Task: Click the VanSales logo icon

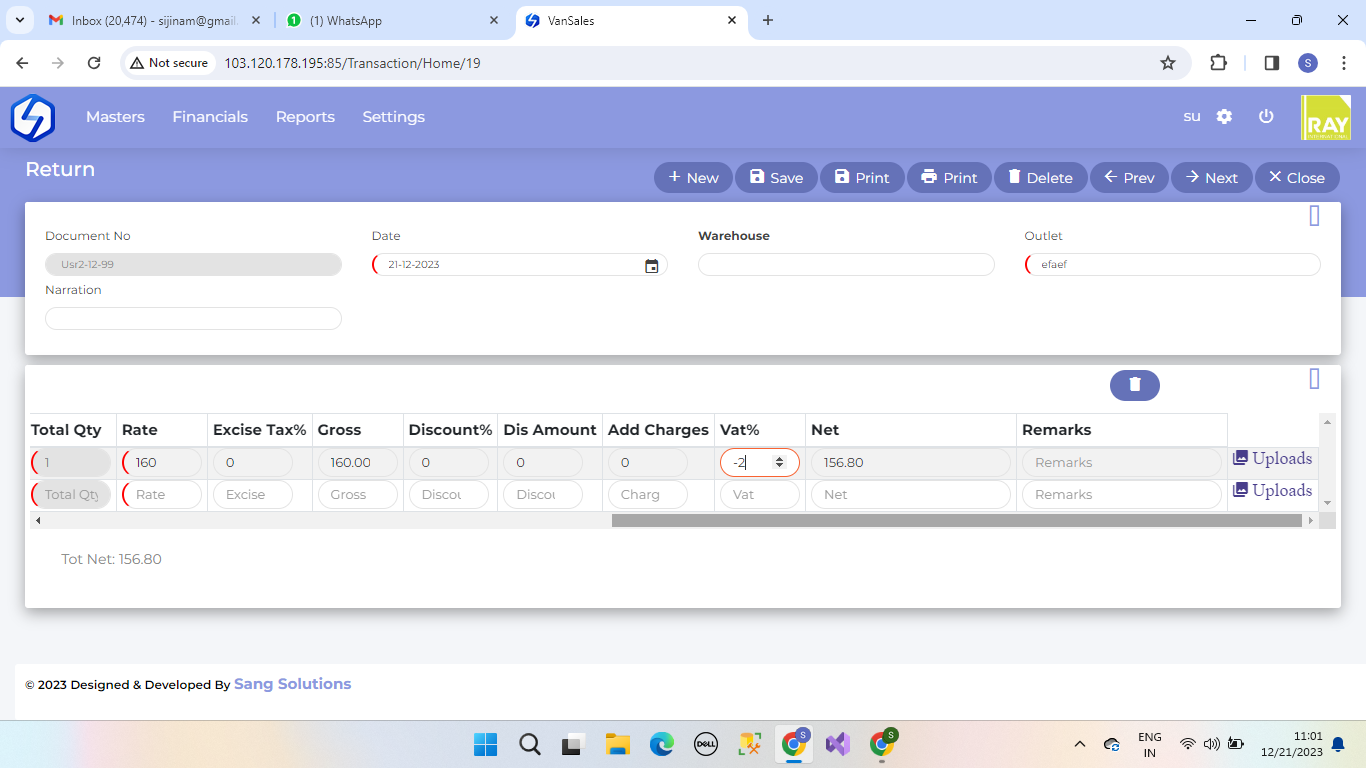Action: click(x=32, y=117)
